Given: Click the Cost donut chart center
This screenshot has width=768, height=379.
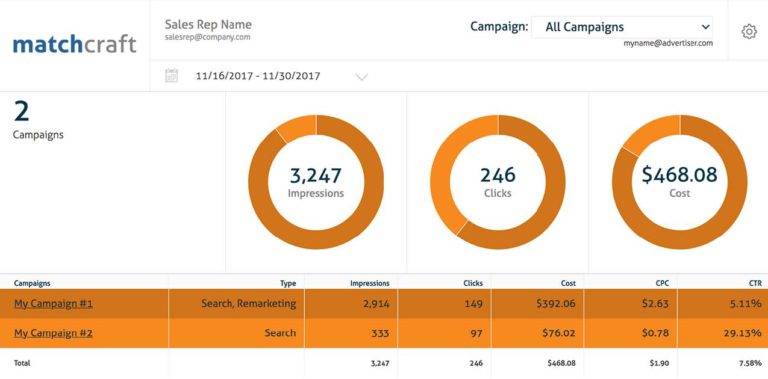Looking at the screenshot, I should (680, 182).
